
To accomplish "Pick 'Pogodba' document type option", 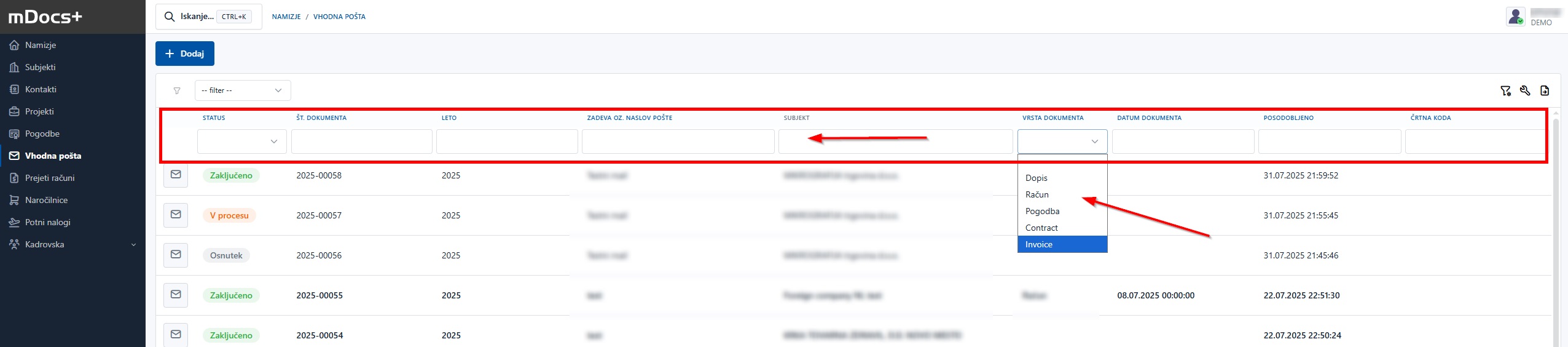I will click(1042, 211).
